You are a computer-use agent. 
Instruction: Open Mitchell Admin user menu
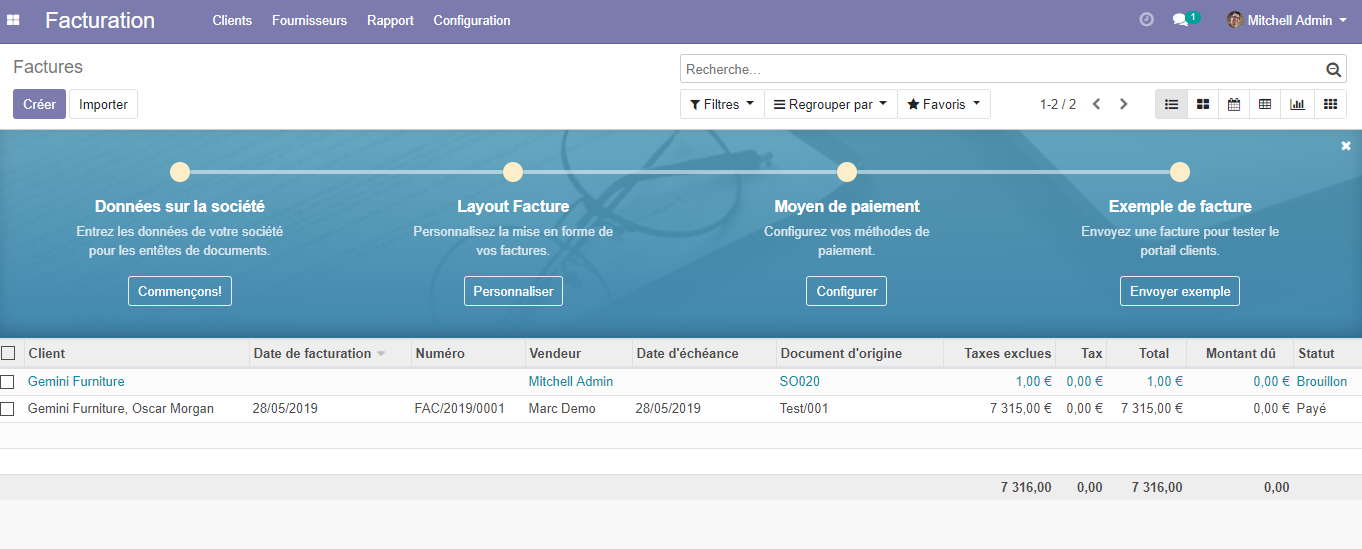(x=1288, y=20)
